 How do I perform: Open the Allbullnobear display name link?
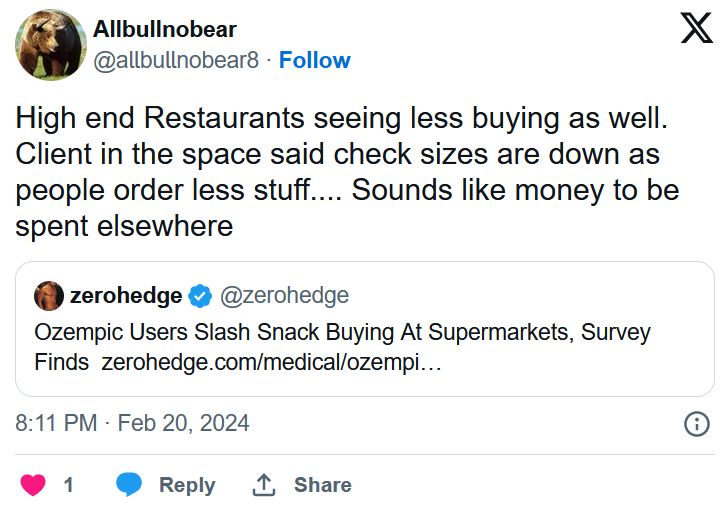click(x=165, y=30)
